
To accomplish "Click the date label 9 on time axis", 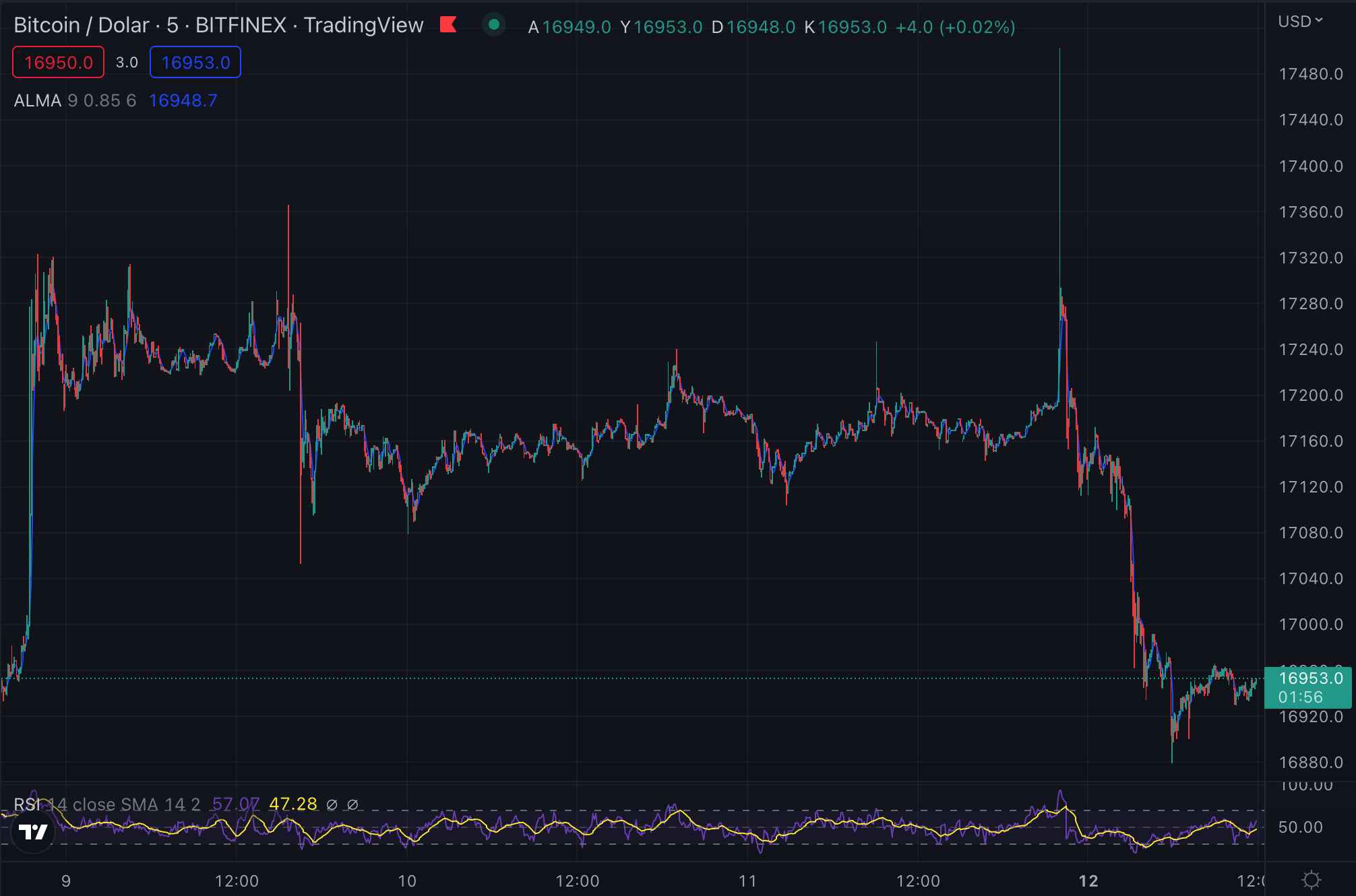I will 66,881.
